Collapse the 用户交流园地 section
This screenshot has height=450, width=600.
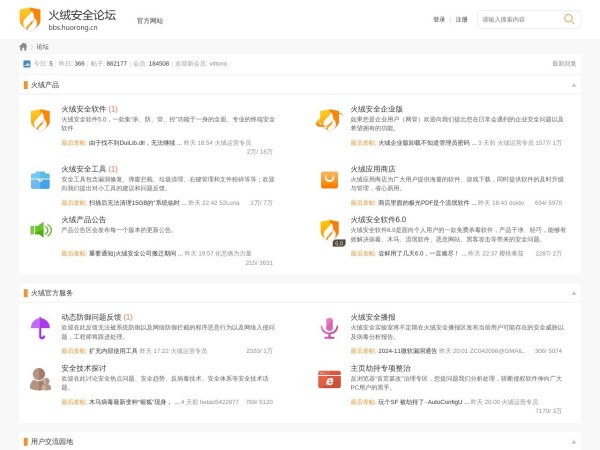coord(574,441)
